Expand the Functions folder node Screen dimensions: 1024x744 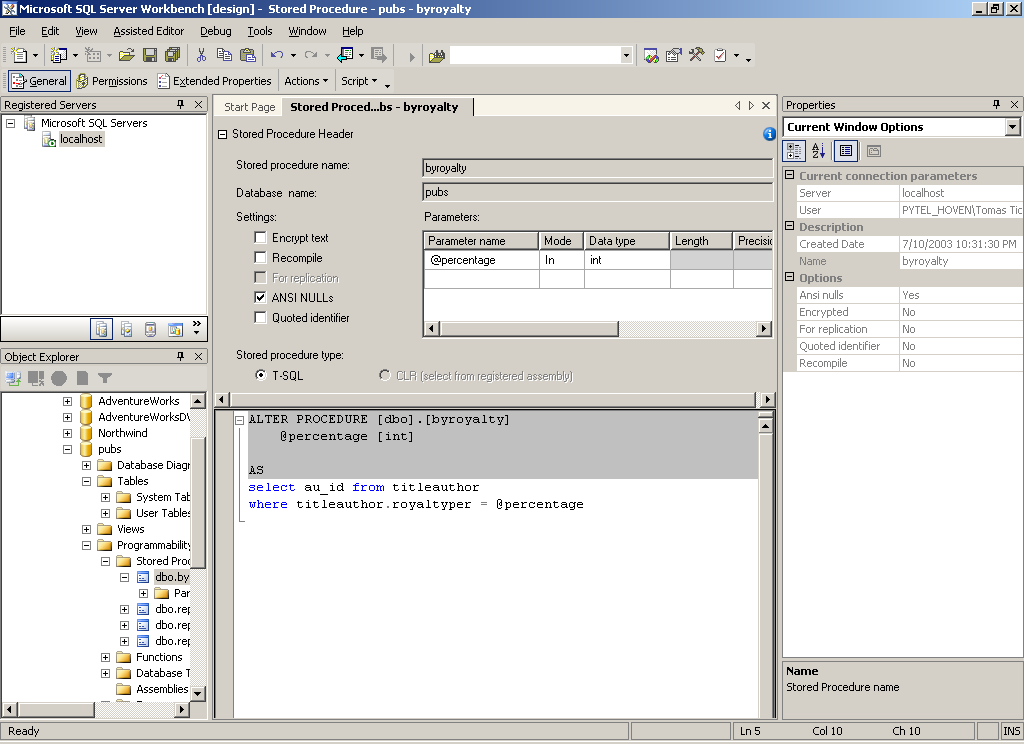point(105,657)
